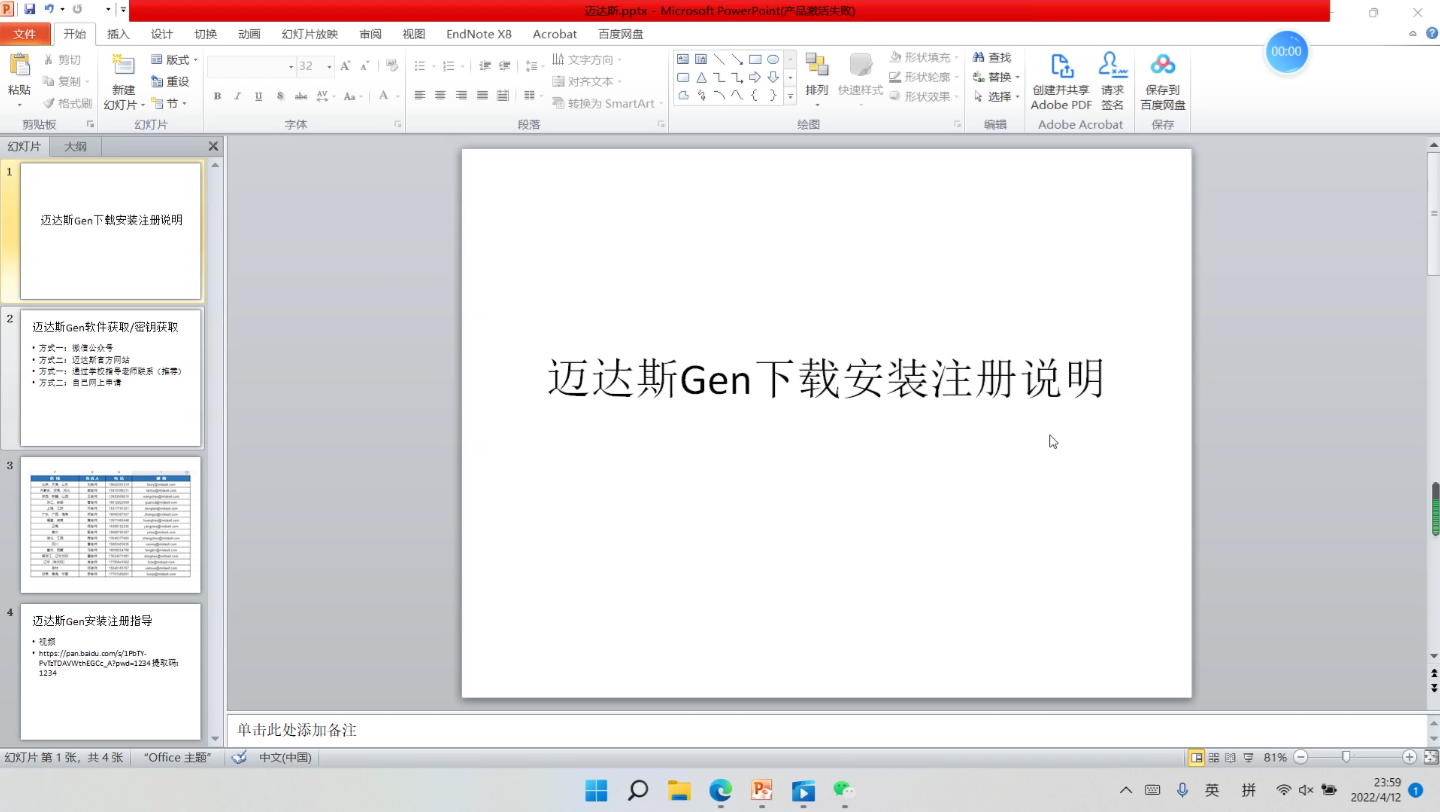Expand the shapes gallery more arrow
This screenshot has width=1440, height=812.
pyautogui.click(x=790, y=96)
